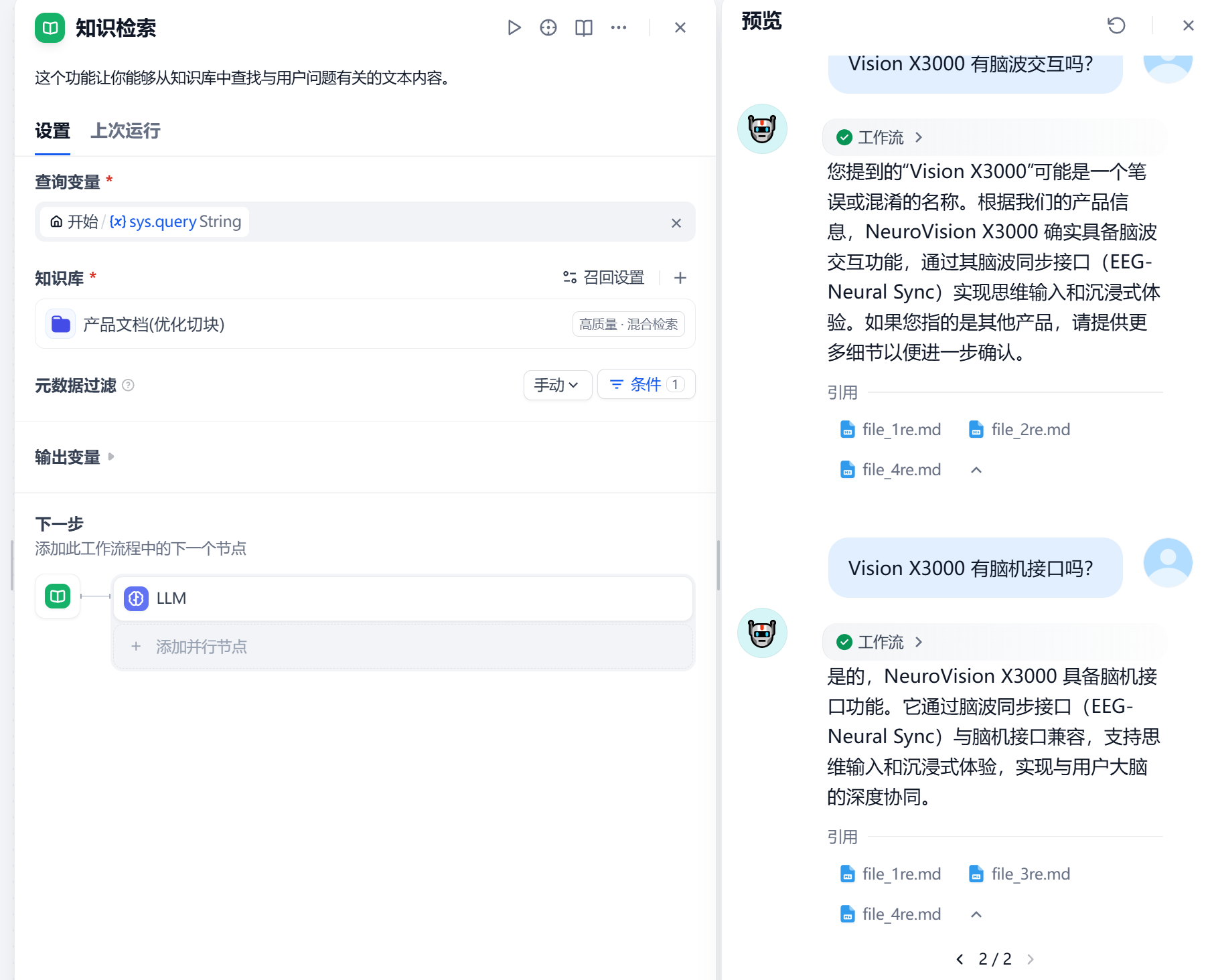The height and width of the screenshot is (980, 1208).
Task: Open the 条件 filter conditions button
Action: 646,384
